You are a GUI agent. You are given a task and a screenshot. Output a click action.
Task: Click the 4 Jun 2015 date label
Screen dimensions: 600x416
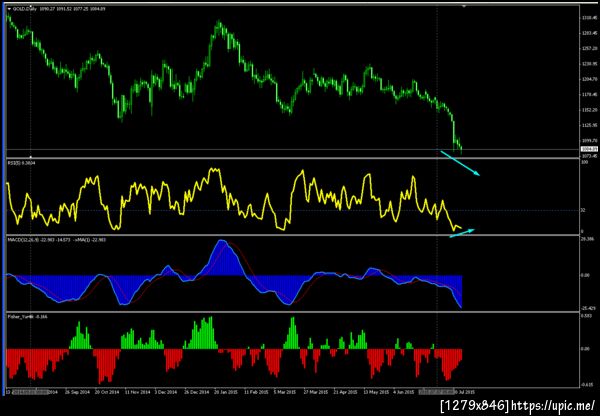404,392
